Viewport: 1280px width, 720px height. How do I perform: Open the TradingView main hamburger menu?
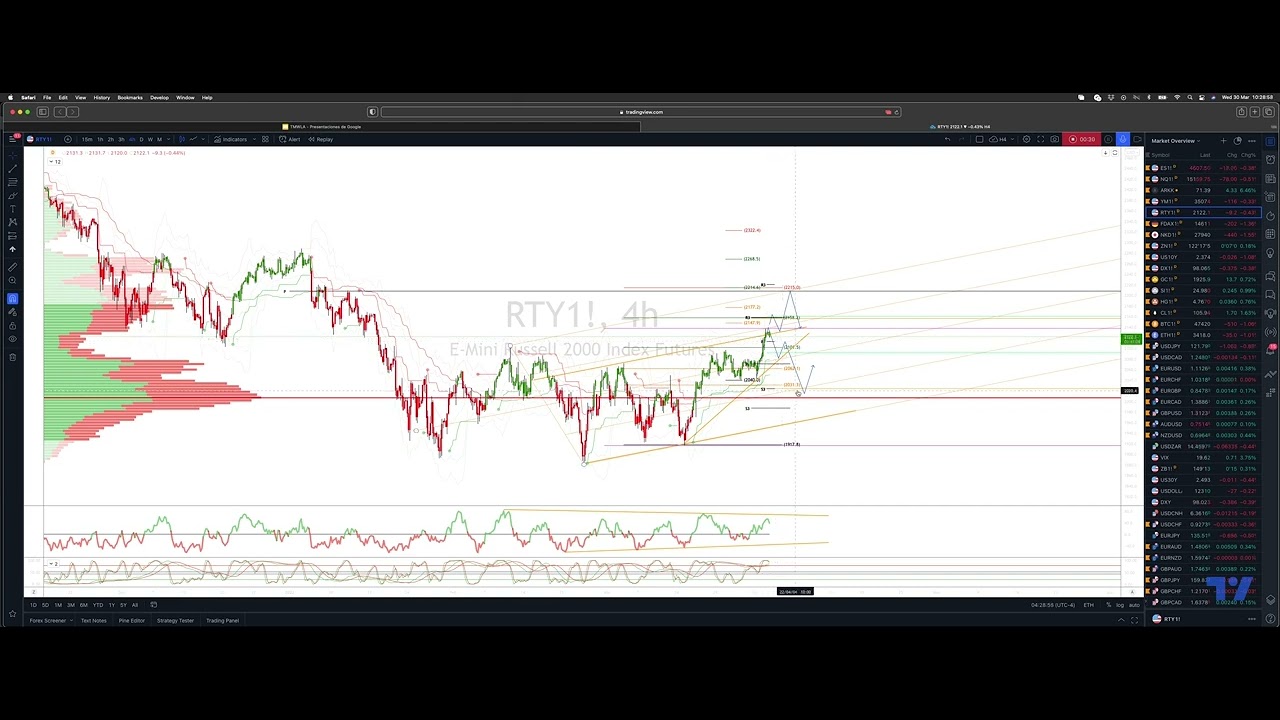click(x=12, y=139)
